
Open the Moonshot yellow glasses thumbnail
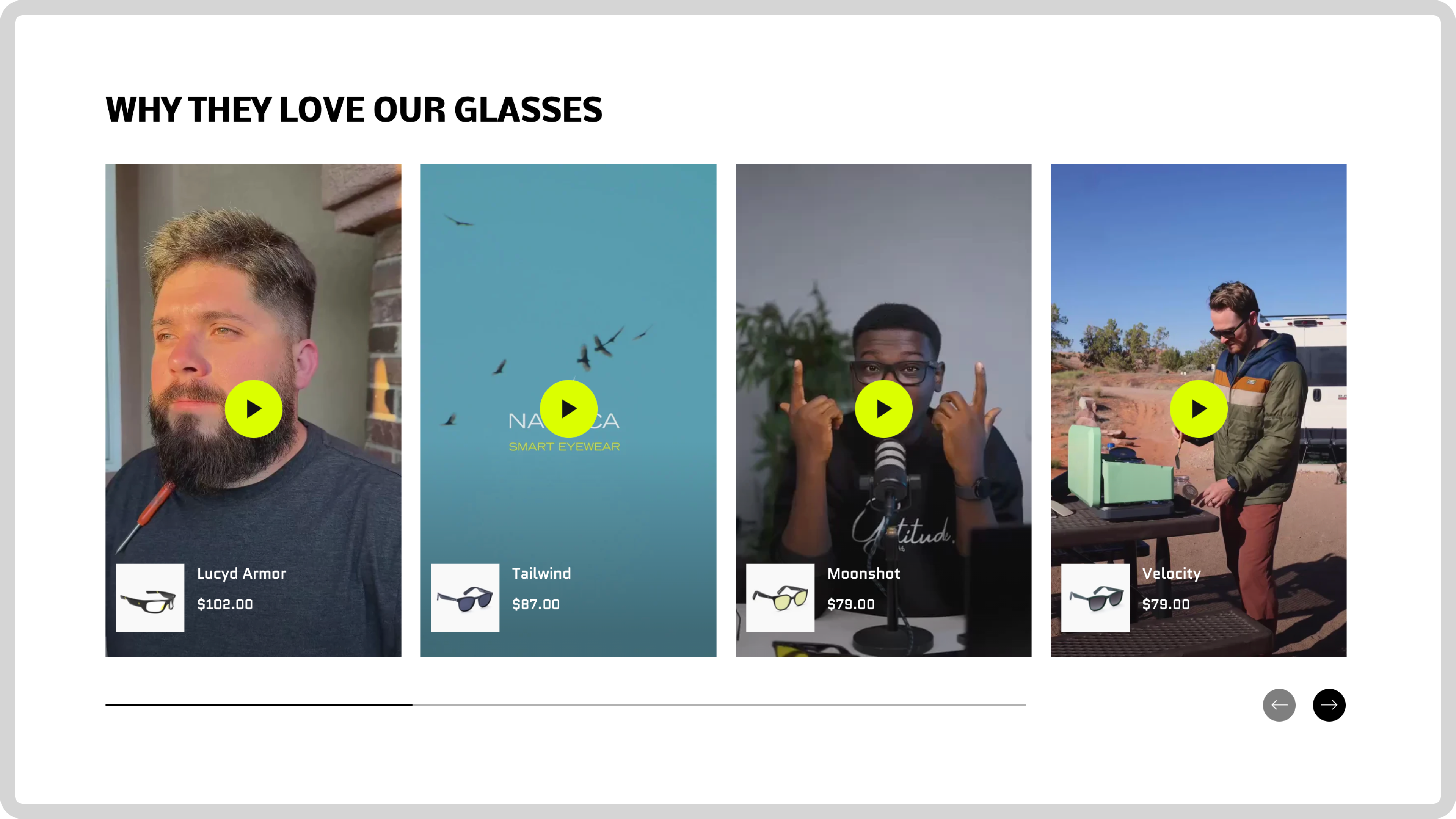click(x=780, y=598)
